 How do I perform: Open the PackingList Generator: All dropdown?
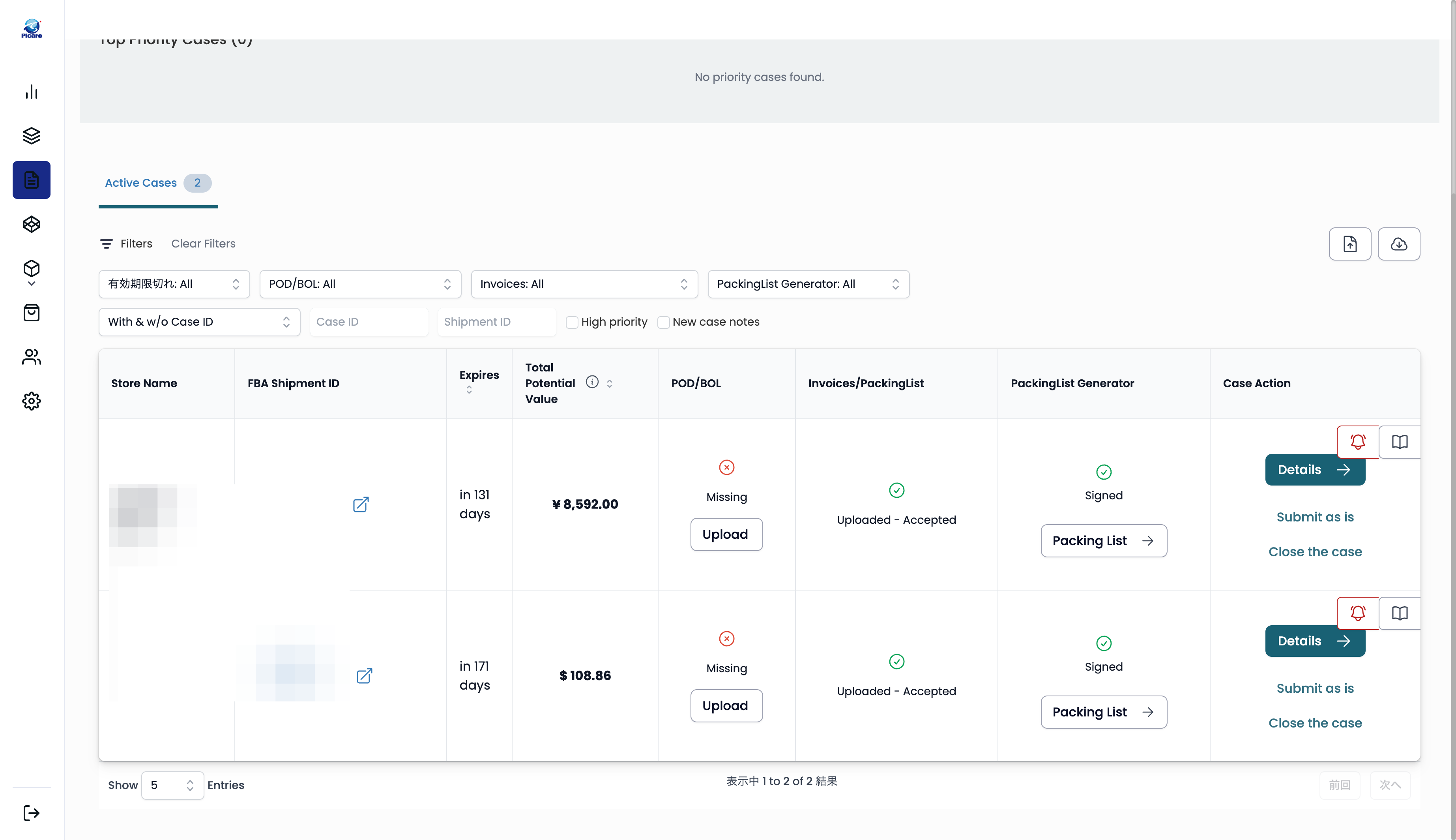click(808, 284)
